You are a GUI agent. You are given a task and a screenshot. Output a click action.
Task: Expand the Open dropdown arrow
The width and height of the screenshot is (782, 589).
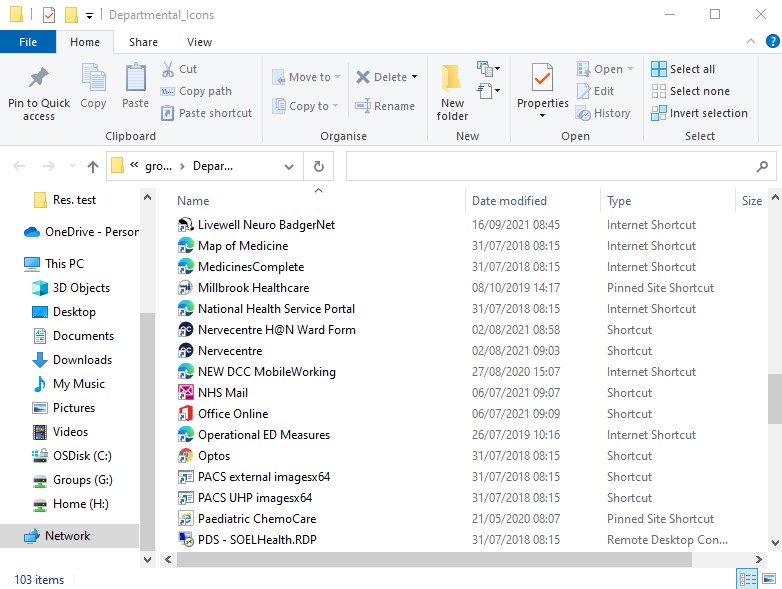coord(630,69)
